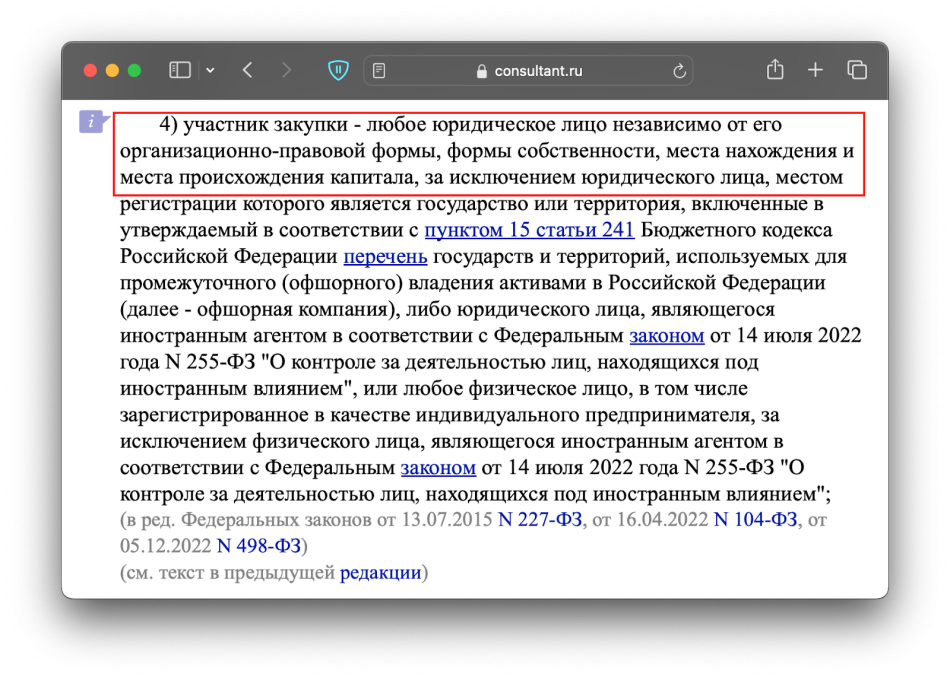
Task: Click the date text '05.12.2022'
Action: 165,546
